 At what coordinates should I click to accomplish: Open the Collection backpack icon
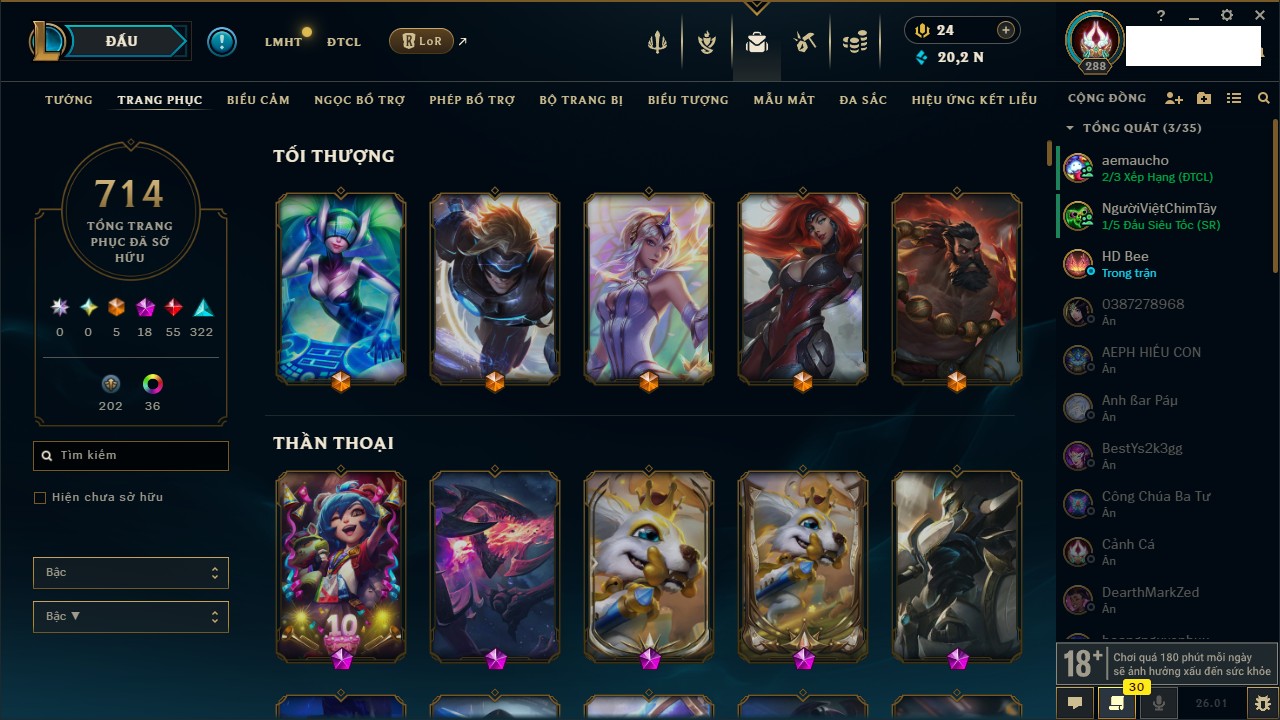point(757,42)
